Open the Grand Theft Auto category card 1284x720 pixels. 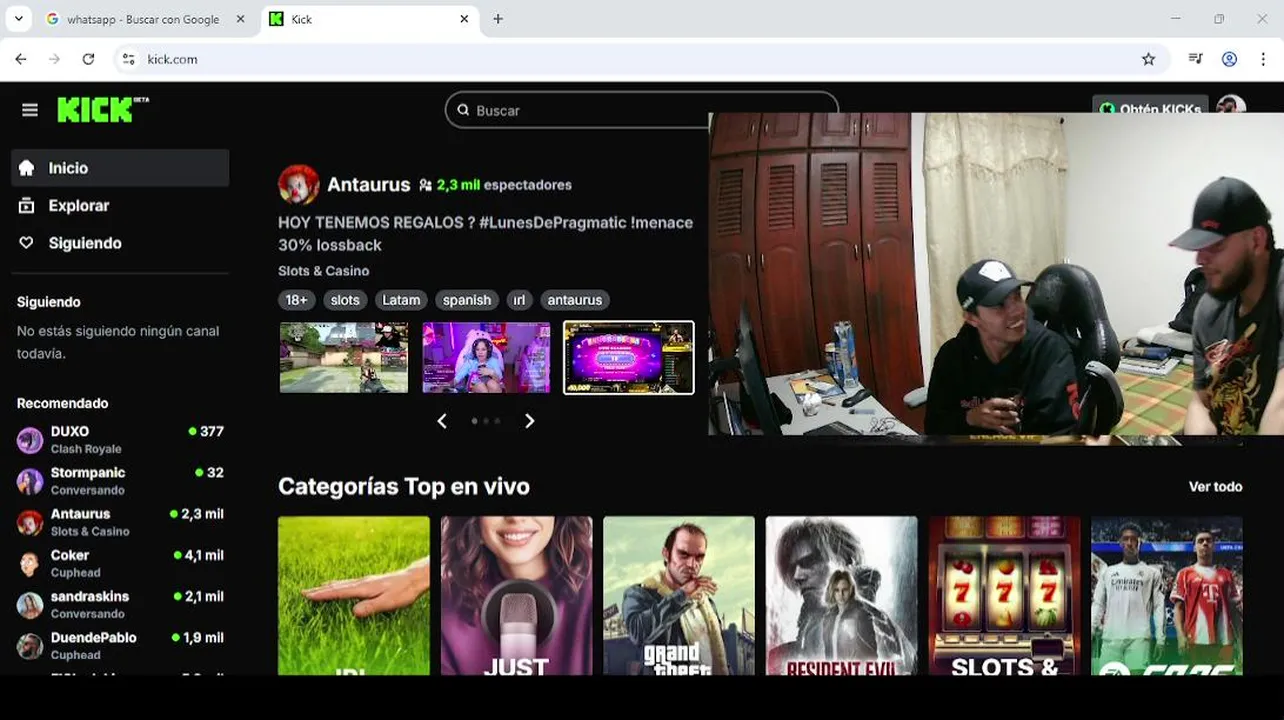click(679, 595)
